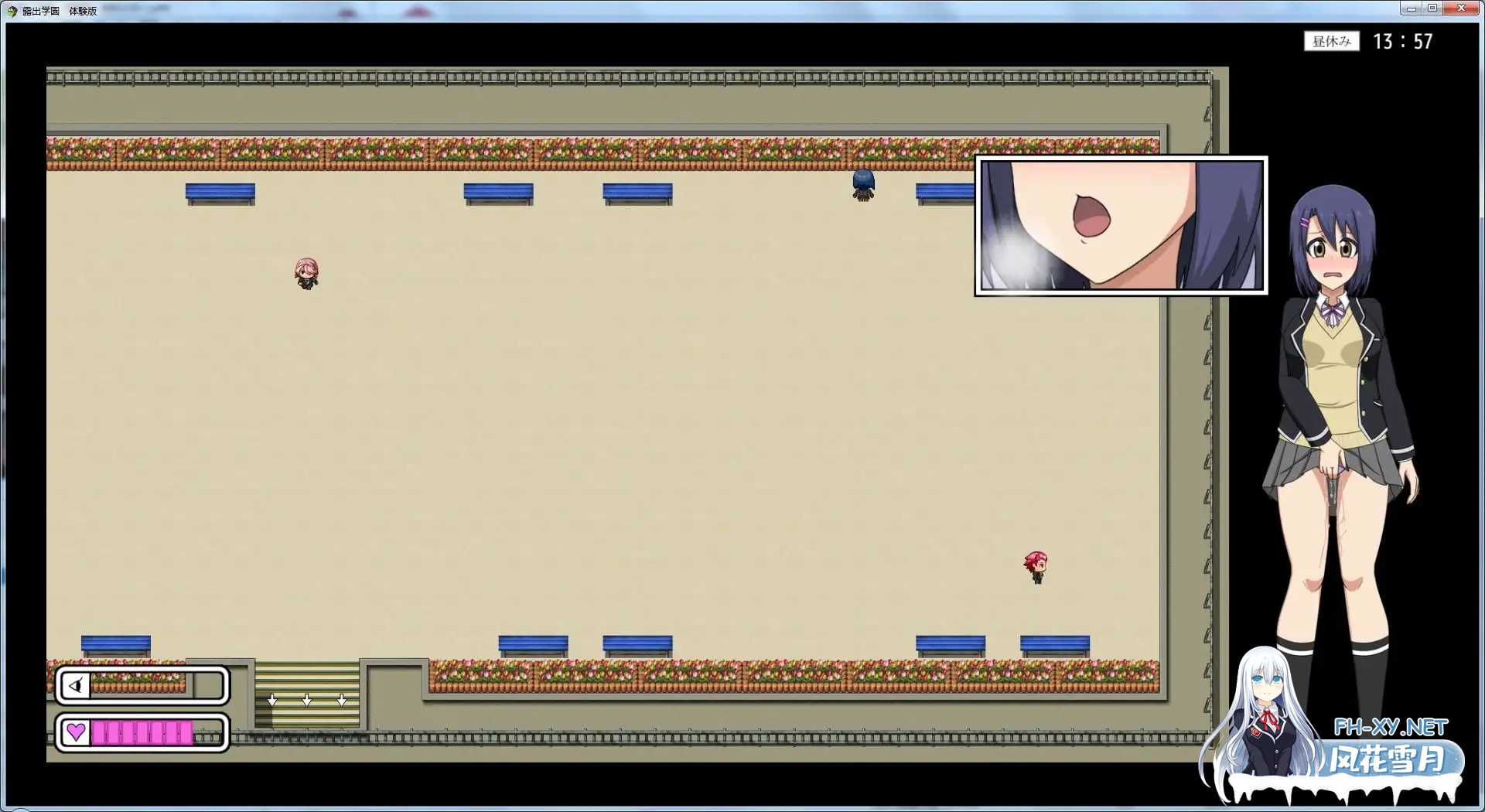1485x812 pixels.
Task: Minimize the 露出学園 game window
Action: (1411, 9)
